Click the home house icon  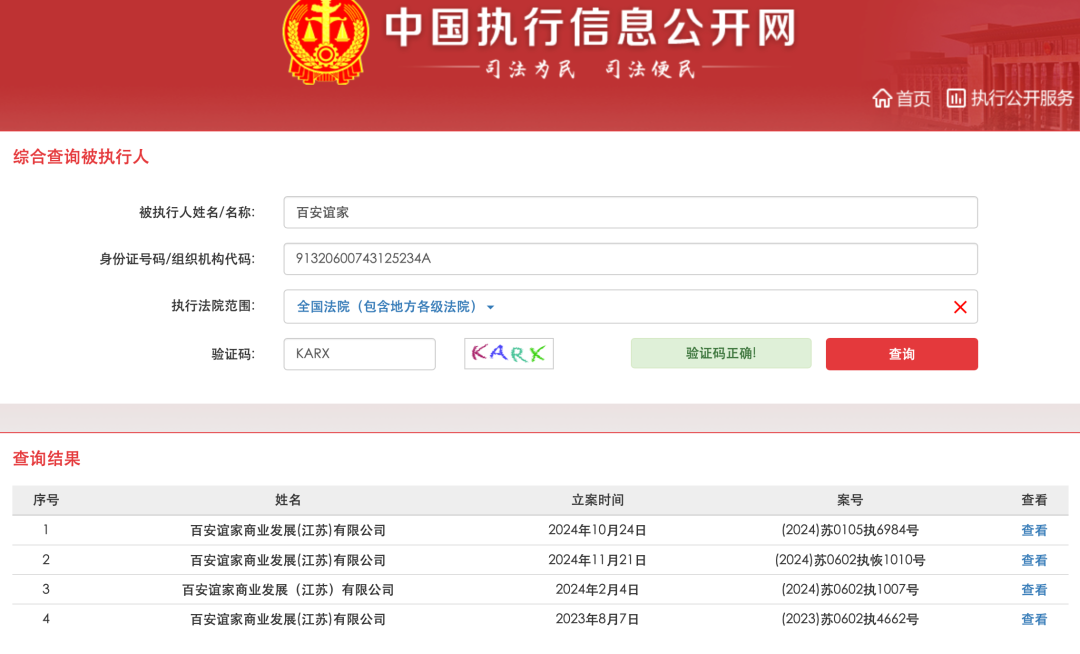pos(882,98)
